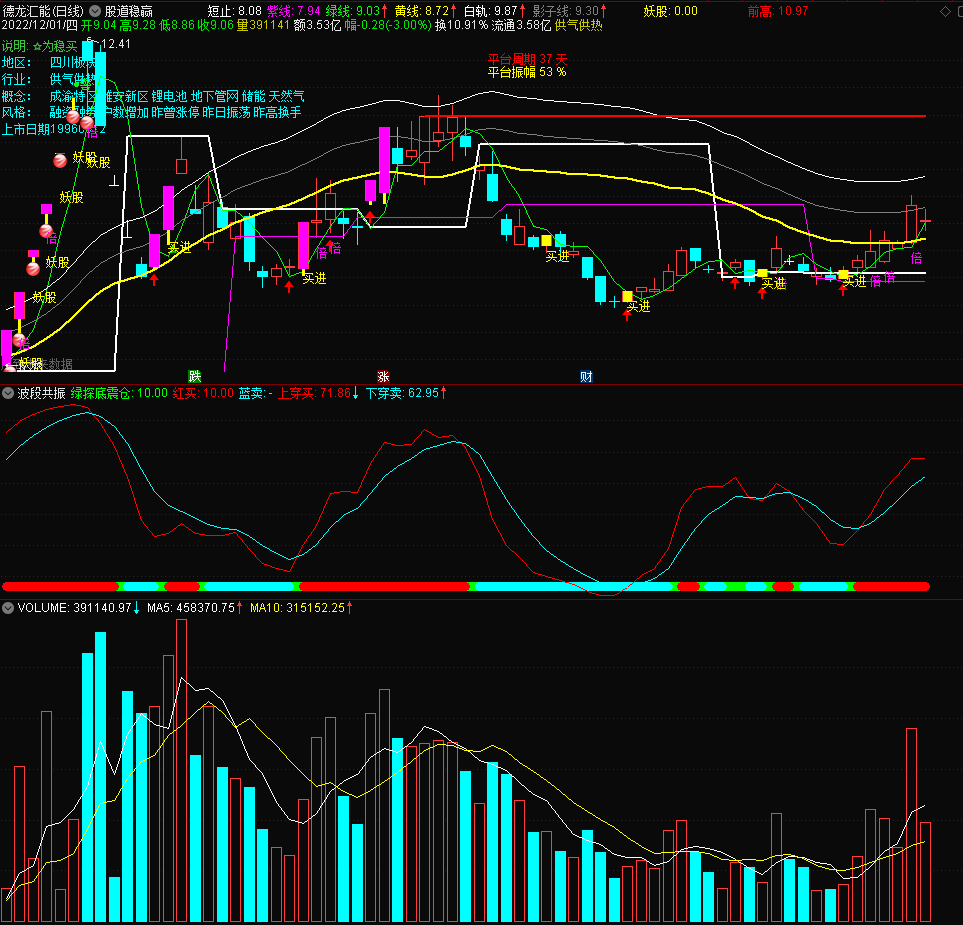963x925 pixels.
Task: Click the 绿探底震仓: 10.00 value
Action: (x=119, y=393)
